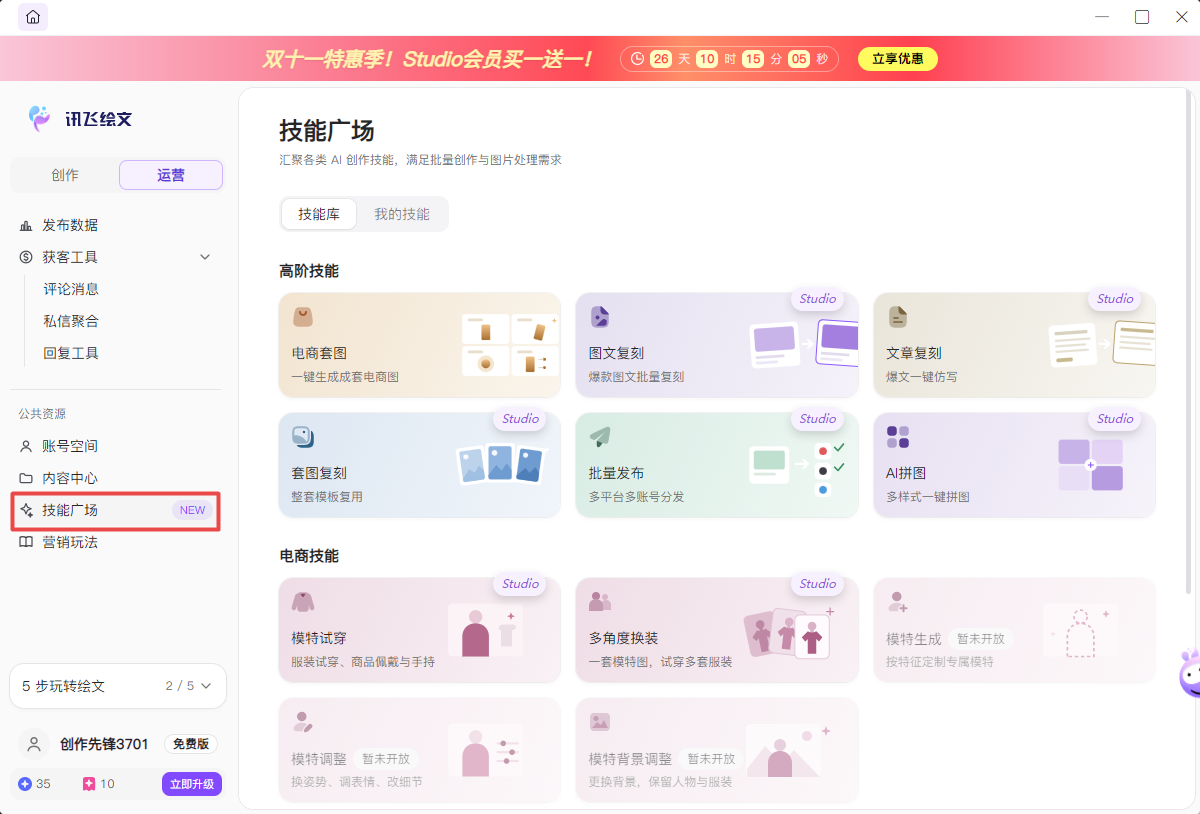Click the 模特试穿 preview thumbnail

(x=485, y=630)
